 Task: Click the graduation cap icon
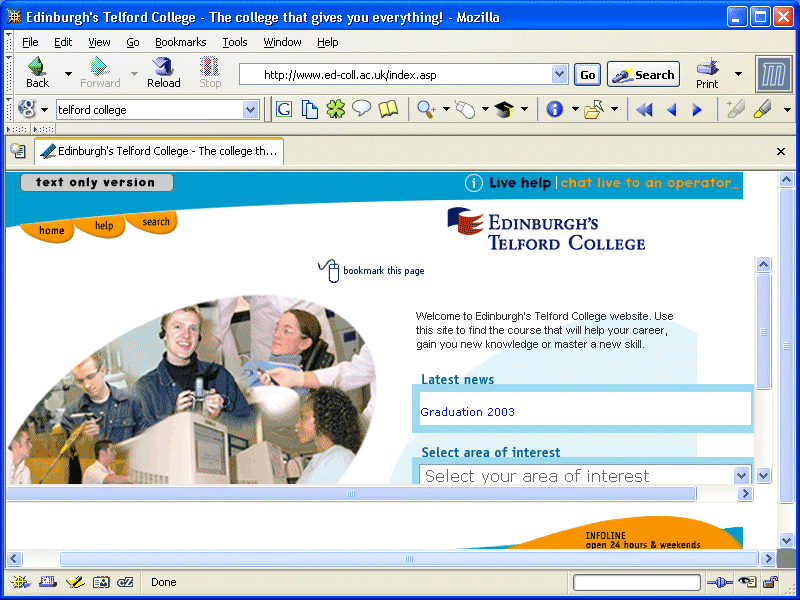point(504,109)
